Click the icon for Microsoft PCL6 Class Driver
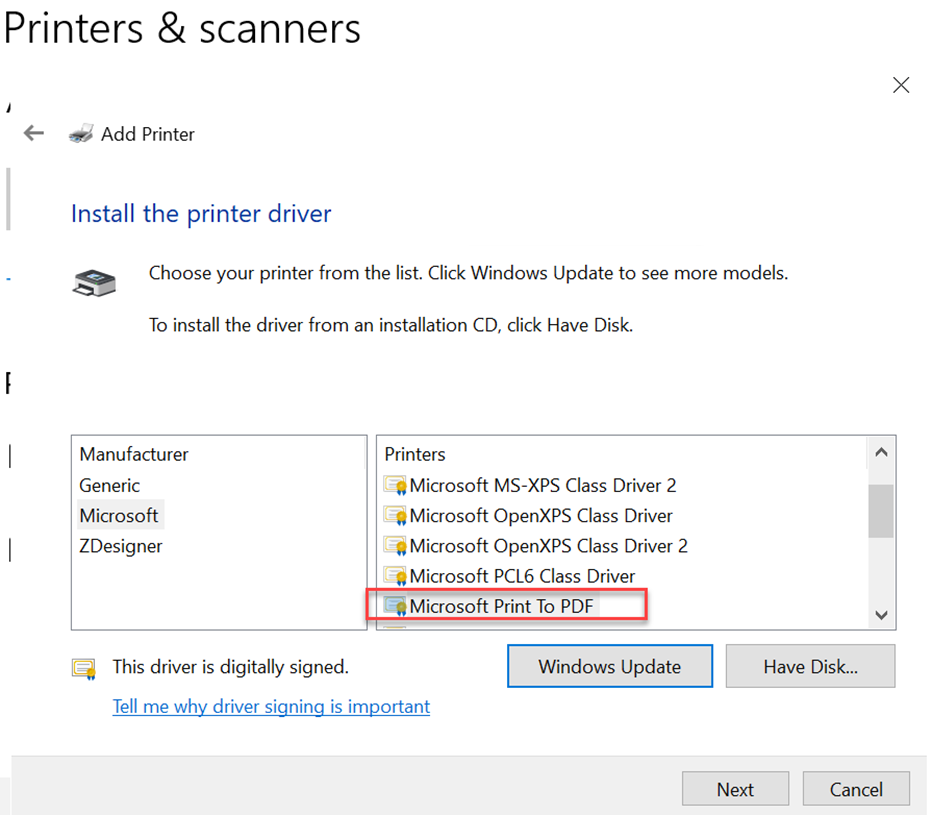 click(396, 576)
